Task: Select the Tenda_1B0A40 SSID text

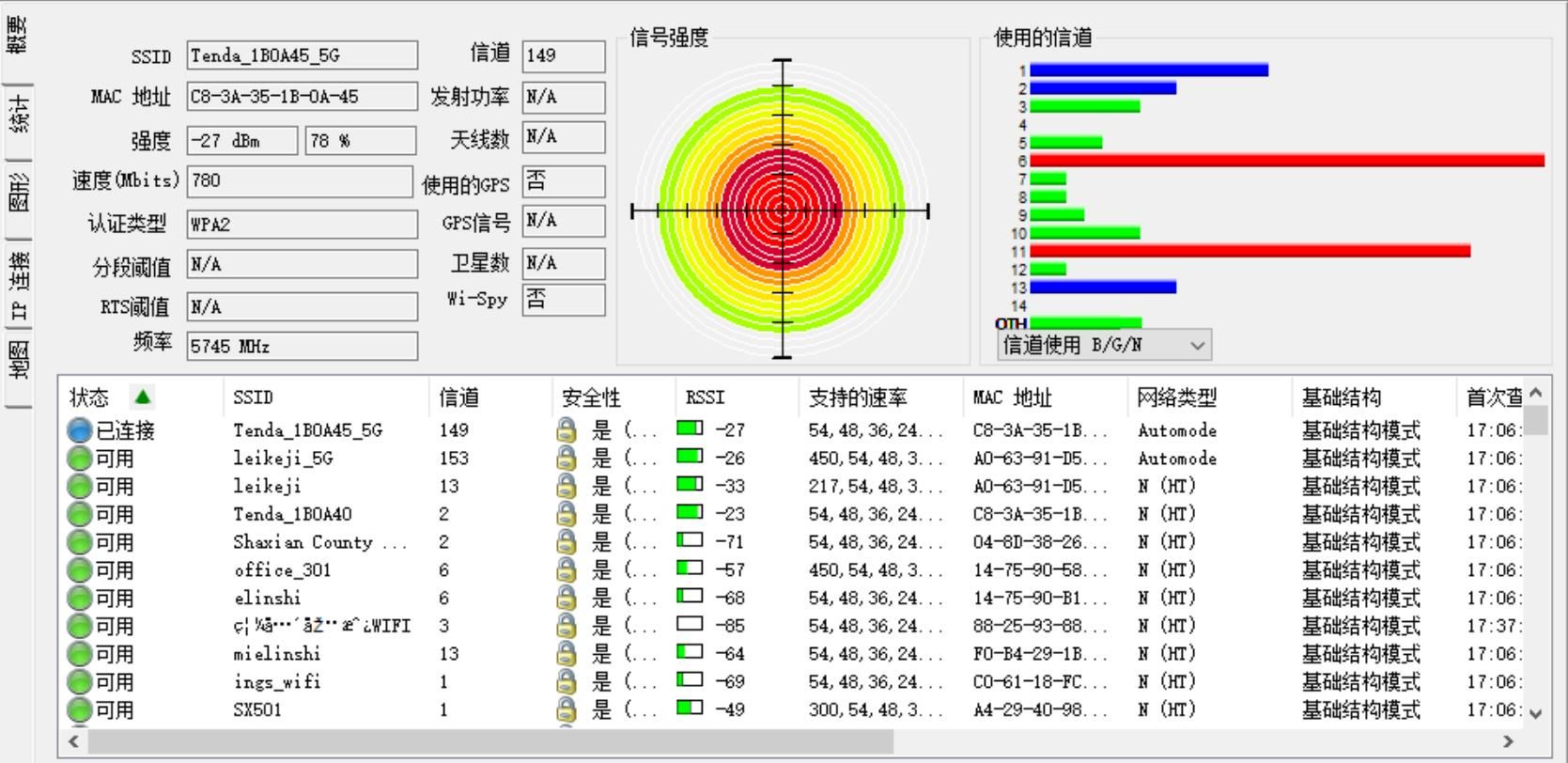Action: [292, 514]
